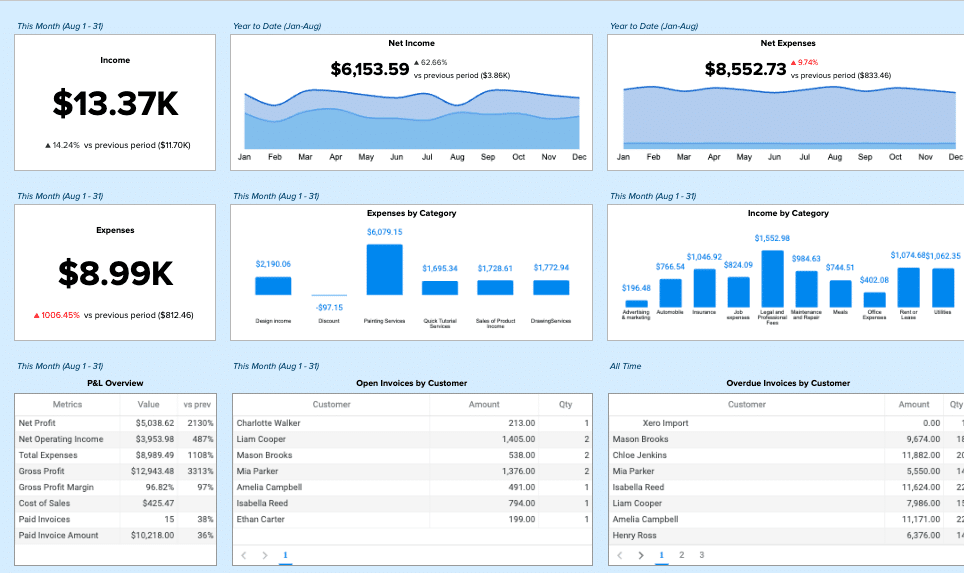964x573 pixels.
Task: Click next page arrow in Open Invoices table
Action: [264, 555]
